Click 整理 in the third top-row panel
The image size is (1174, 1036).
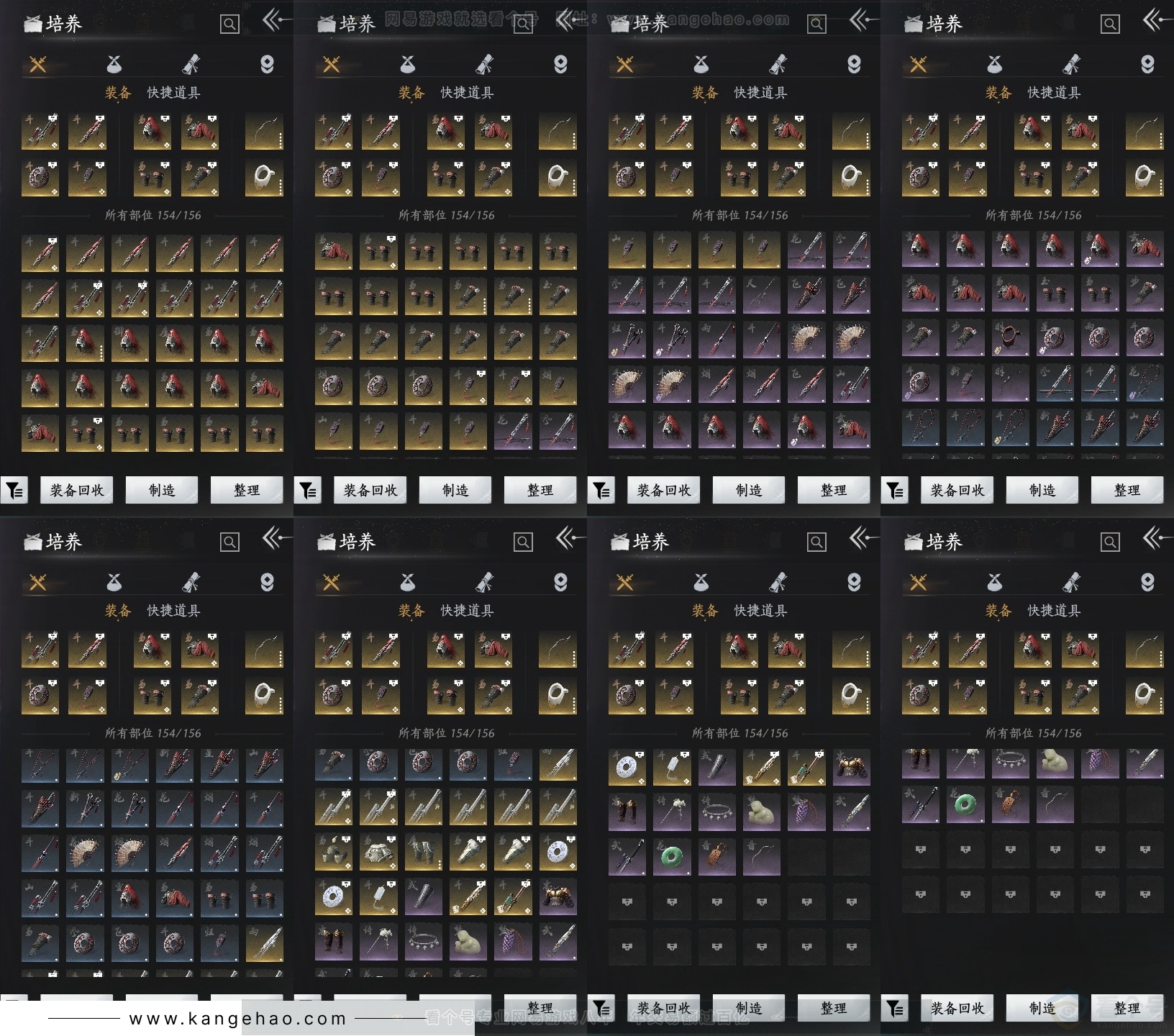point(834,491)
